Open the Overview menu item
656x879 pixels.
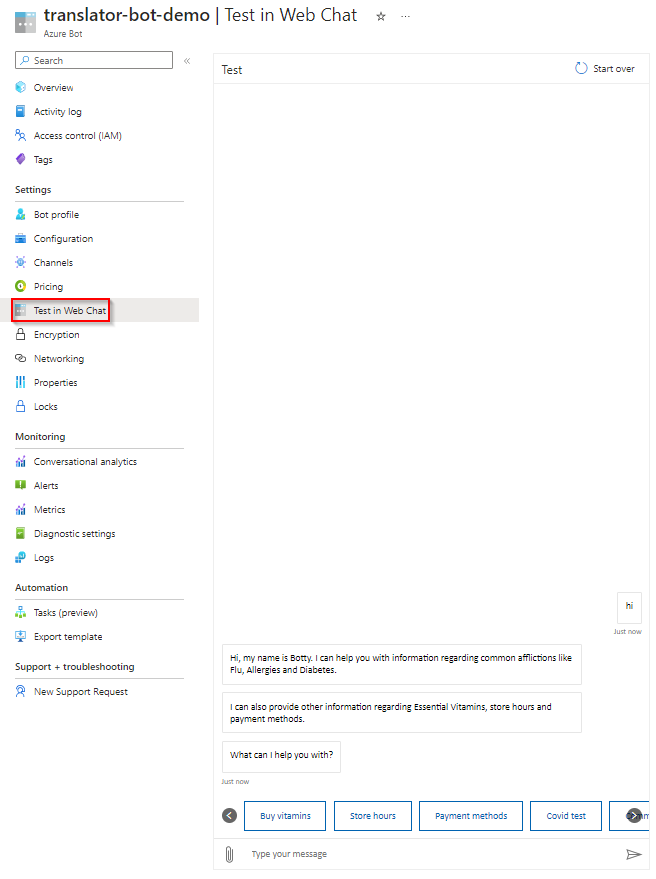click(x=53, y=87)
